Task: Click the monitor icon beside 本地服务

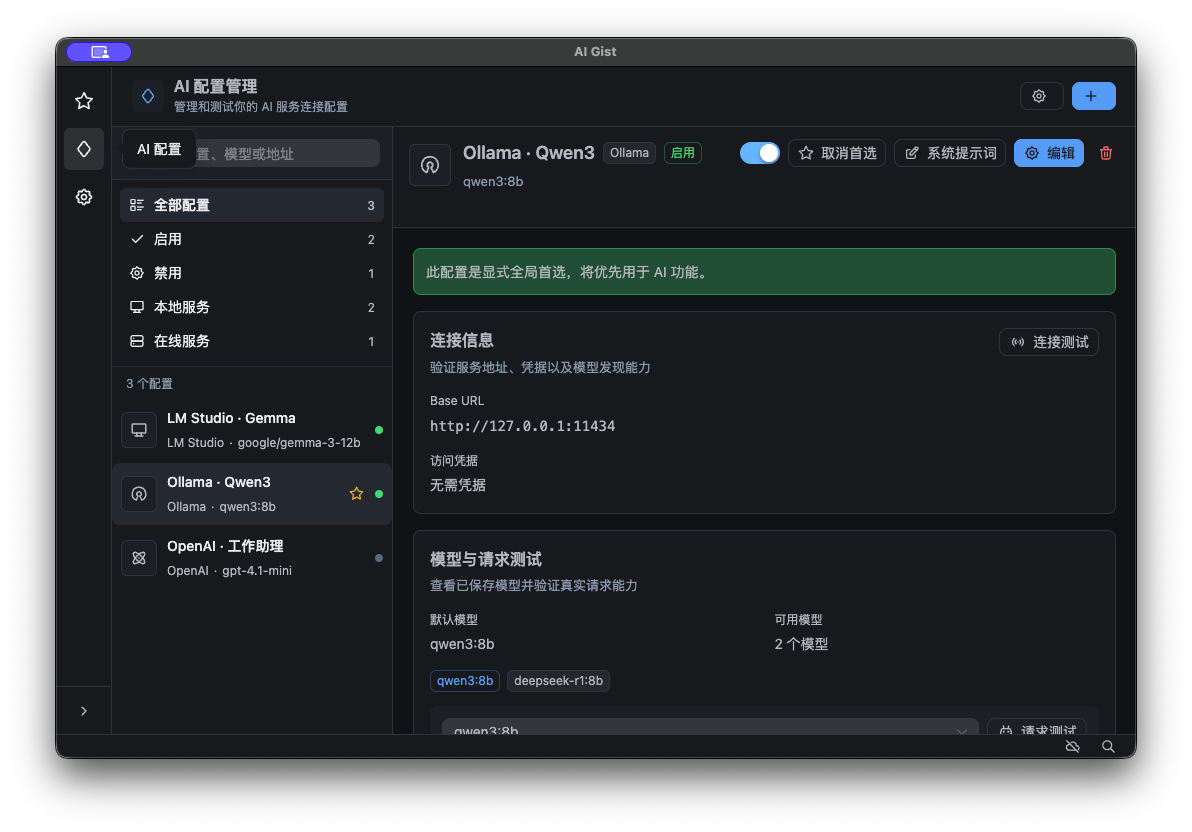Action: [137, 307]
